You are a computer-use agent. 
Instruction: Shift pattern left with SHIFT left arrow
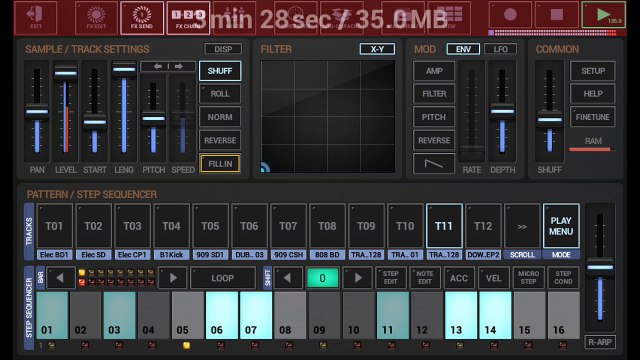(x=287, y=278)
